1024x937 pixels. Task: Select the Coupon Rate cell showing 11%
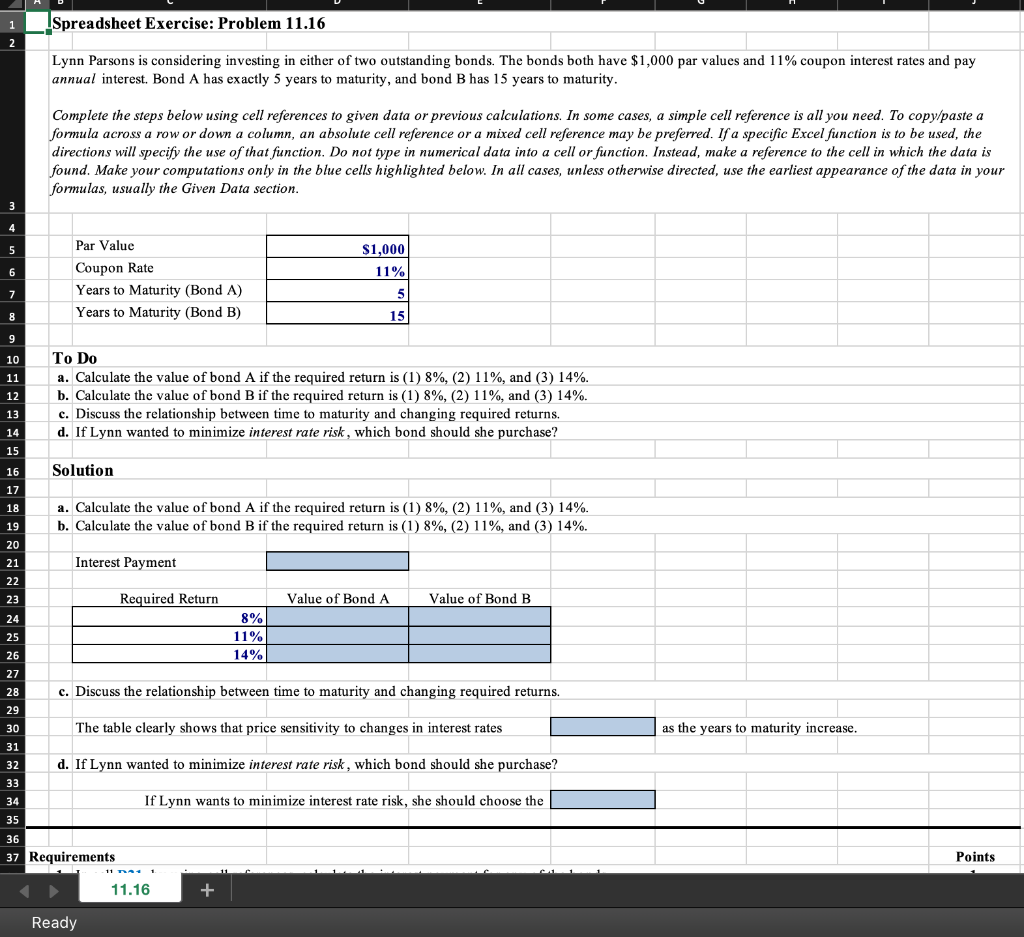tap(337, 270)
